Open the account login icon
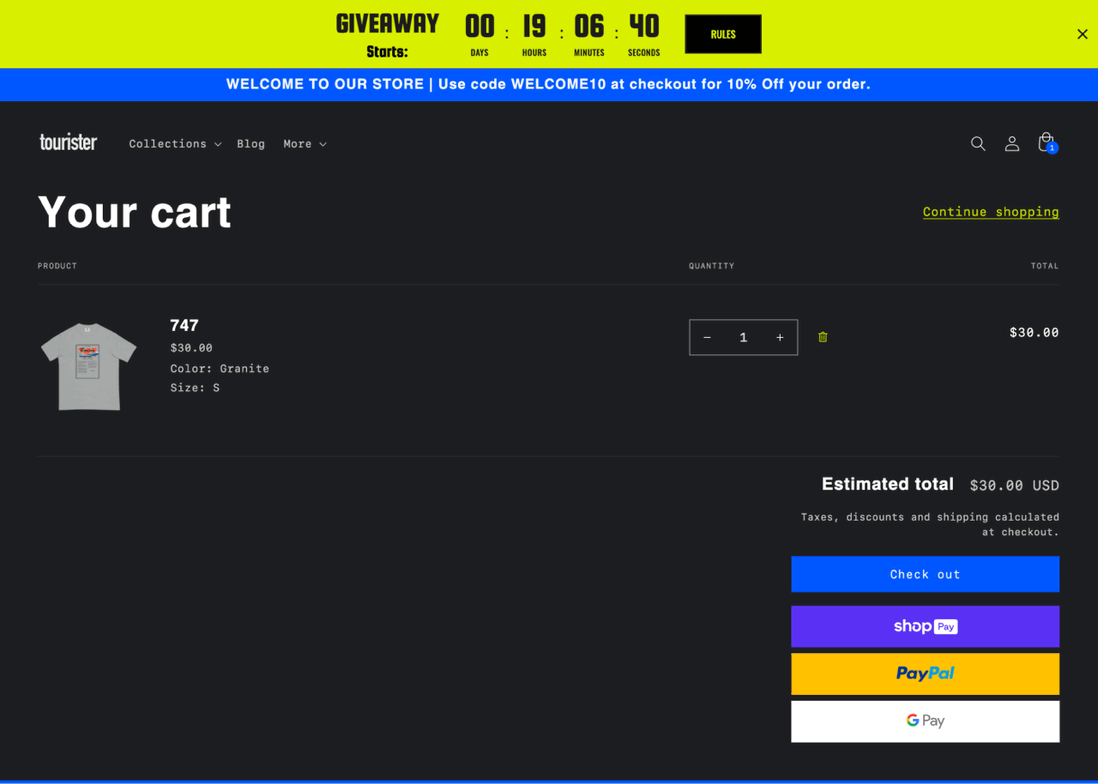The width and height of the screenshot is (1098, 784). tap(1012, 144)
